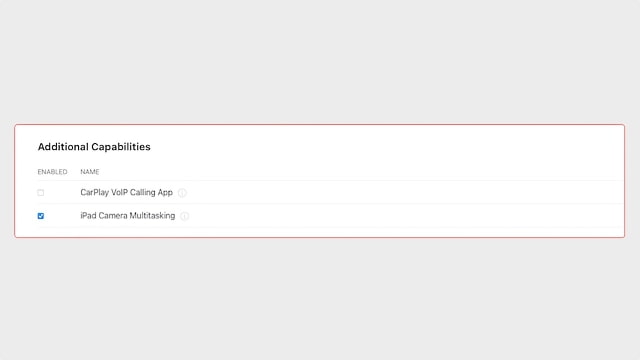Click the NAME column header

point(90,172)
